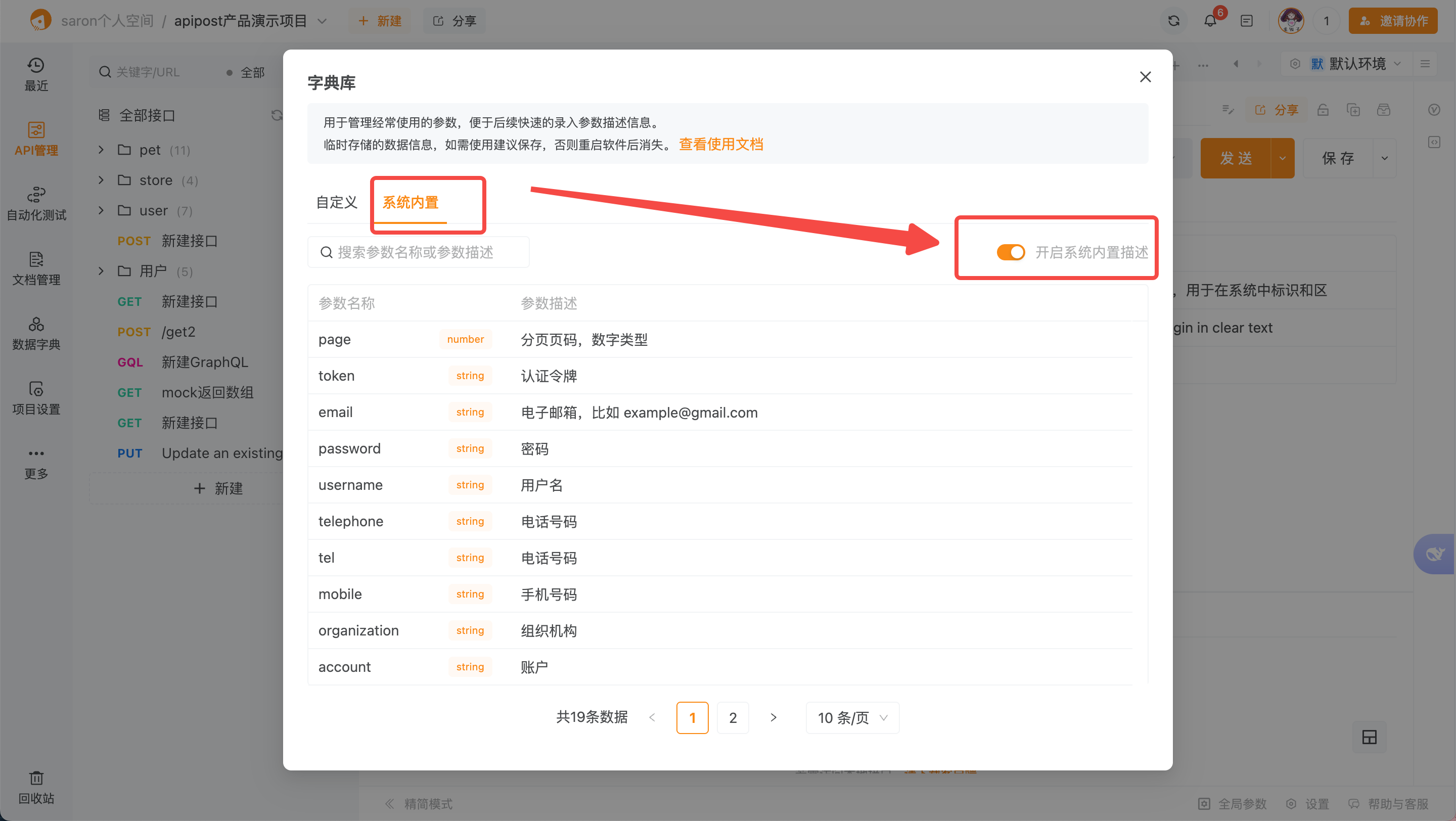
Task: Click the 发送 send button
Action: [1236, 158]
